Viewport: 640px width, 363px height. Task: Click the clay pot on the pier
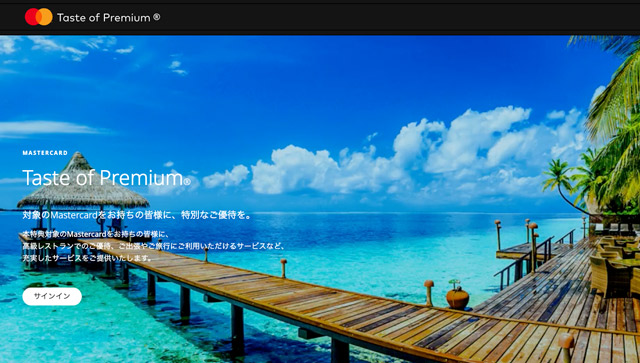click(457, 297)
